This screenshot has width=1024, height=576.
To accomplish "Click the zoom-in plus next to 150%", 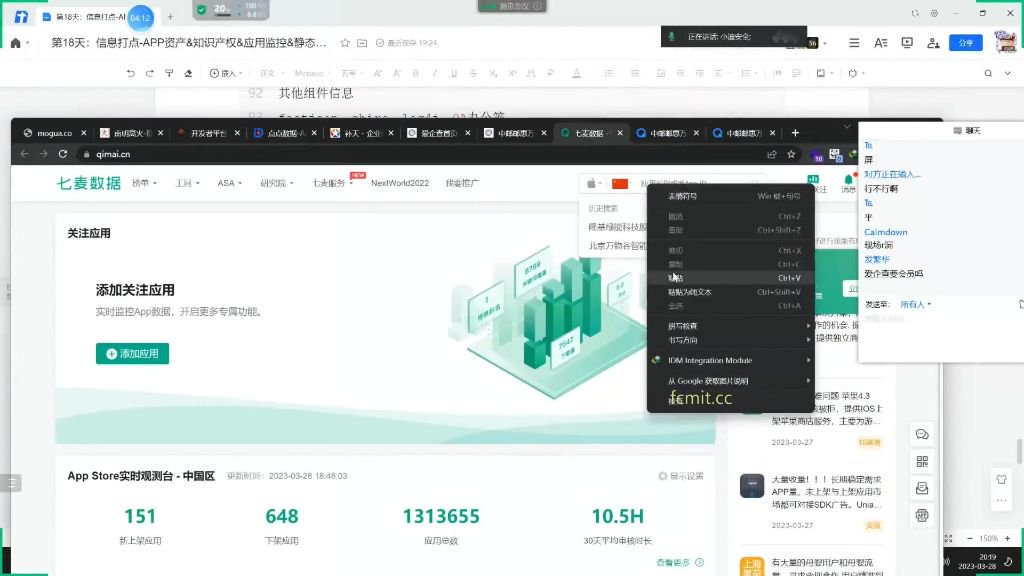I will tap(1008, 538).
